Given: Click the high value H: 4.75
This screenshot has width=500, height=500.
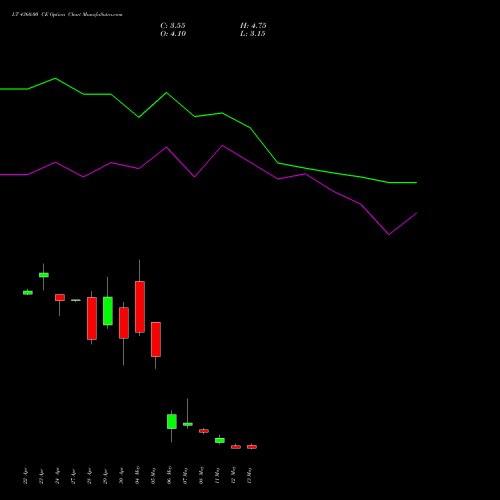Looking at the screenshot, I should [x=253, y=26].
